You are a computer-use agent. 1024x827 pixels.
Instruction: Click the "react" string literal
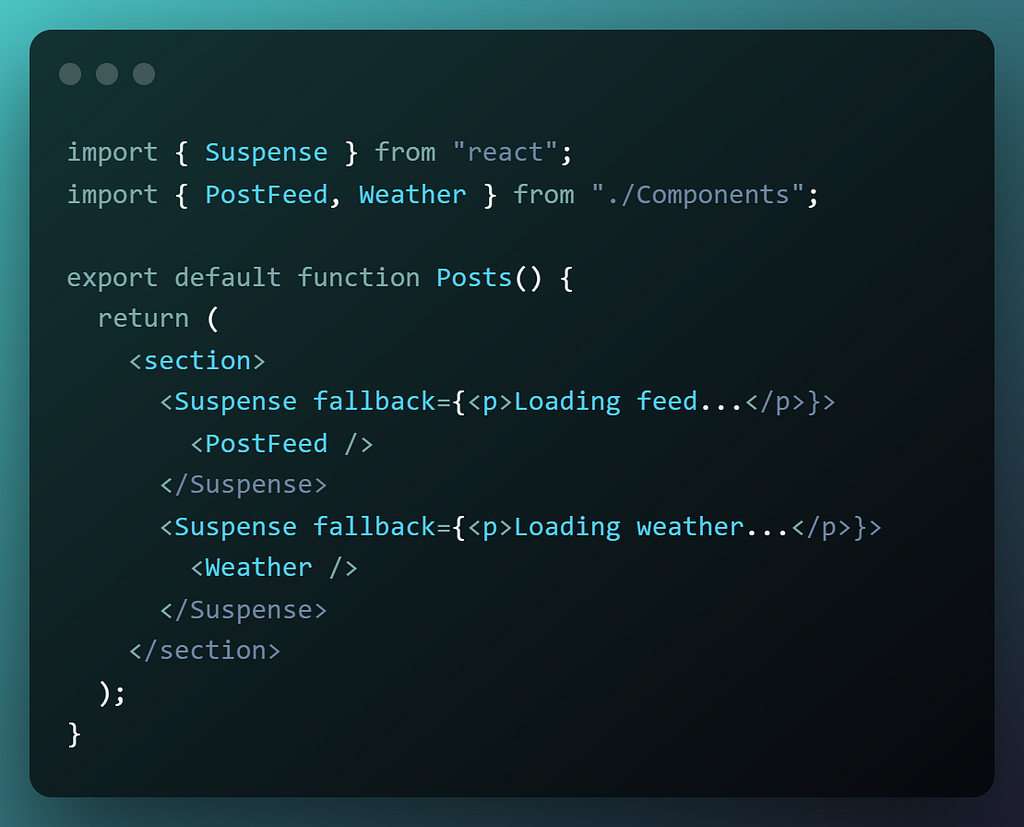[x=505, y=153]
